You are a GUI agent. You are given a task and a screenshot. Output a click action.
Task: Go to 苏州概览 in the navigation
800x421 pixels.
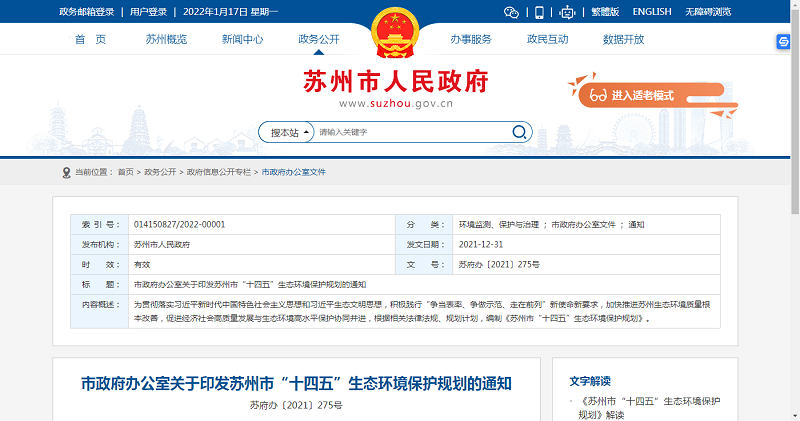[x=166, y=39]
